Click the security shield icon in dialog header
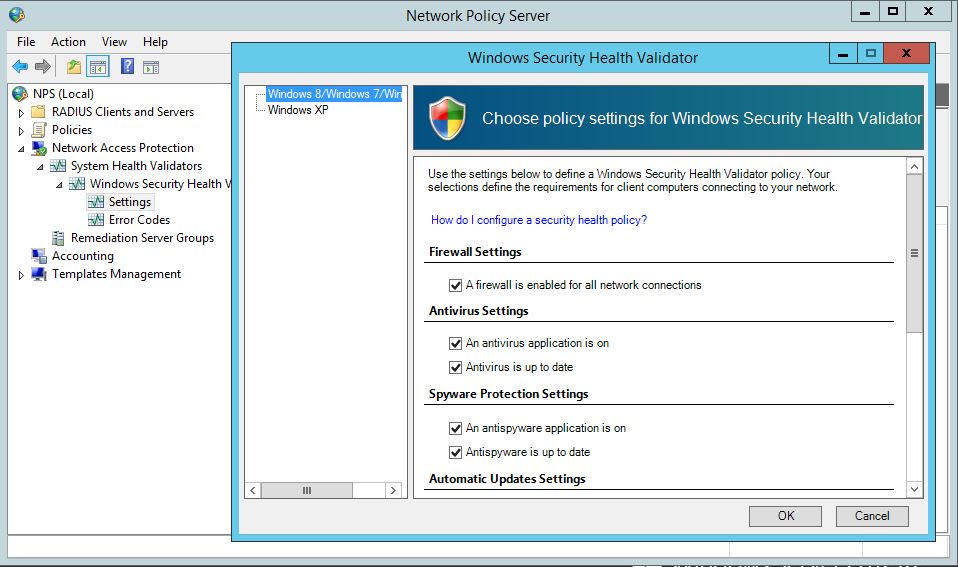This screenshot has width=958, height=567. 447,118
